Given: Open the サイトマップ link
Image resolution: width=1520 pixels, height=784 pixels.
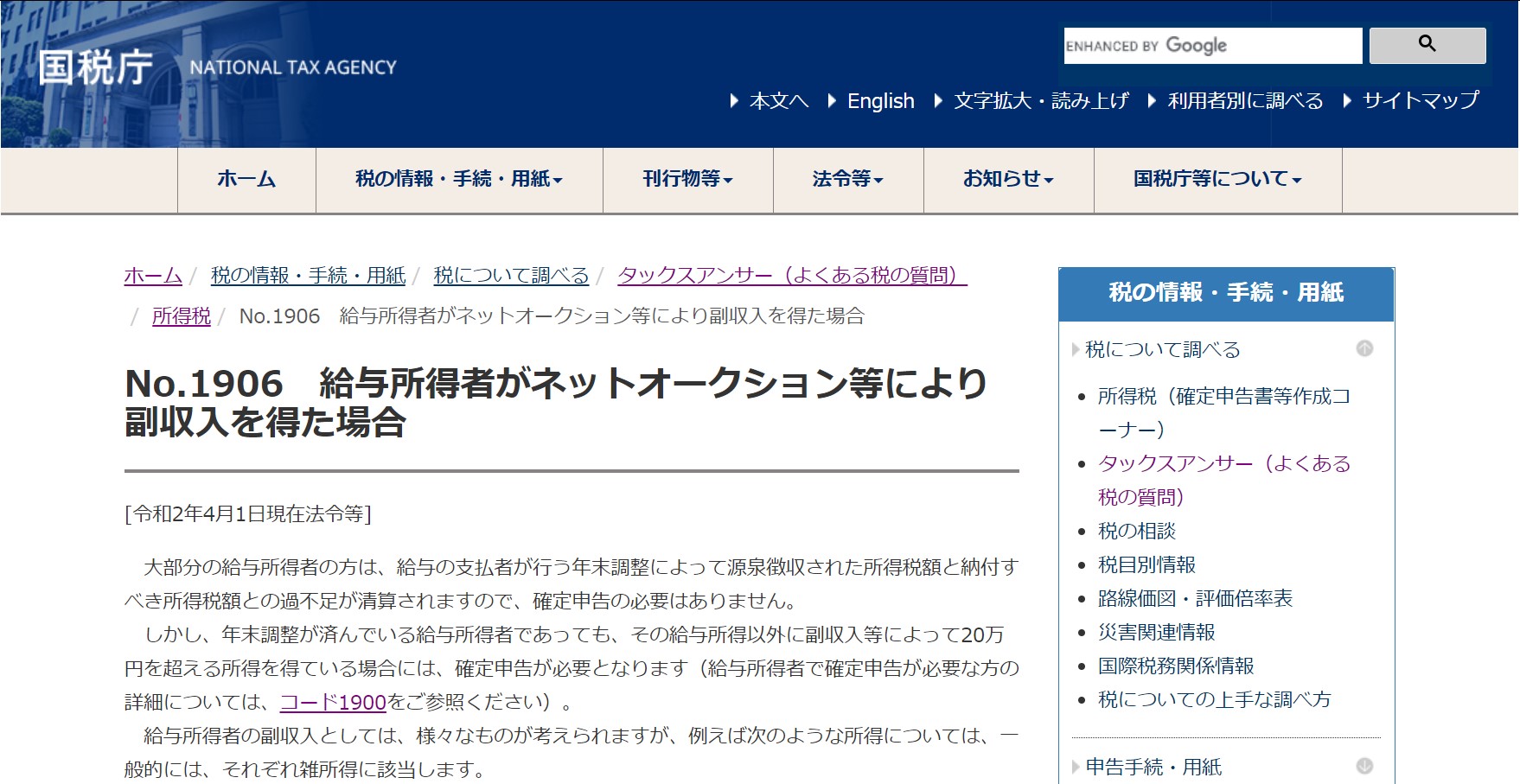Looking at the screenshot, I should [1421, 101].
